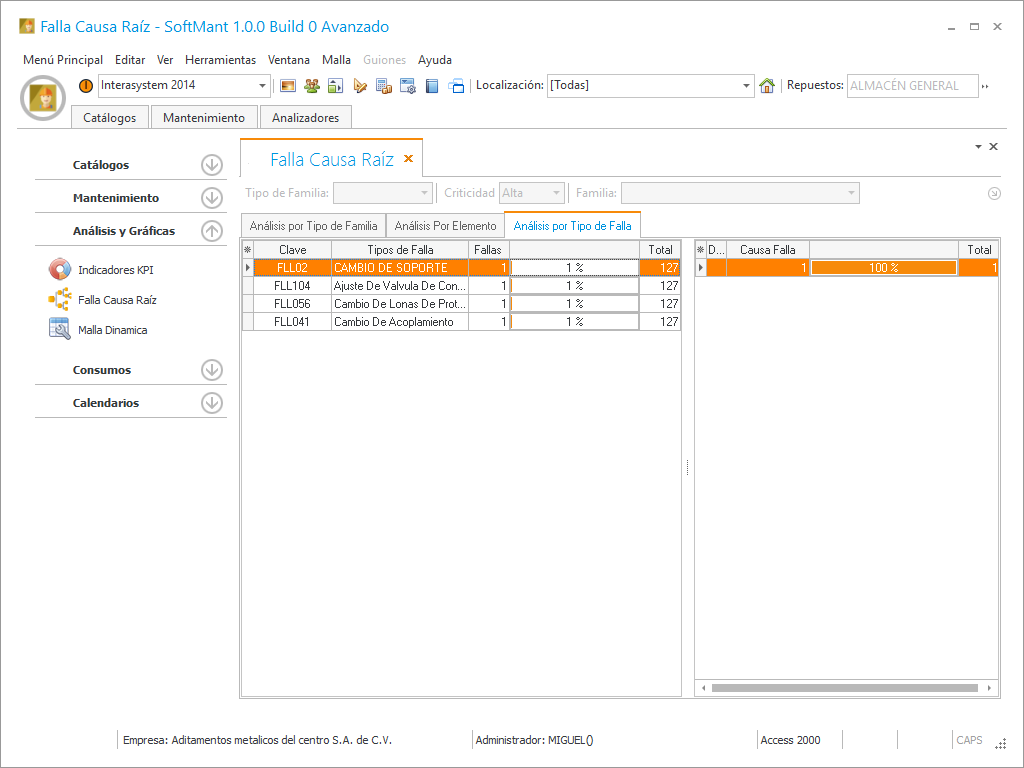
Task: Close the Falla Causa Raíz tab
Action: [x=408, y=159]
